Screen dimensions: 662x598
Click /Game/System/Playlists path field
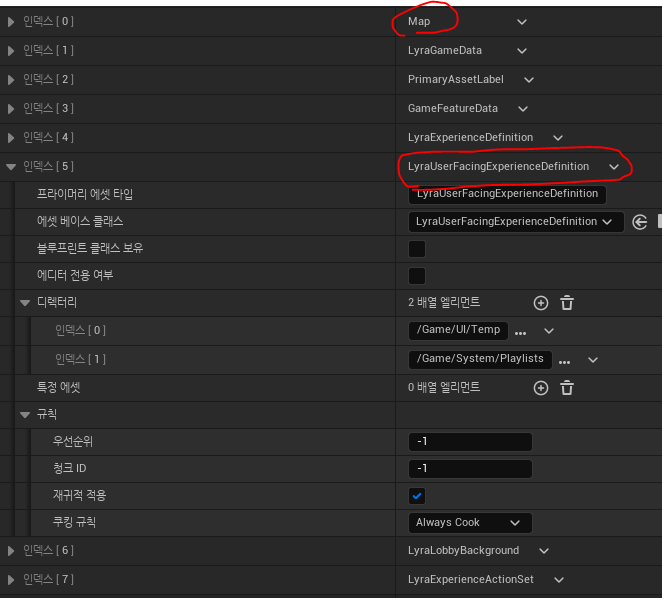coord(480,359)
